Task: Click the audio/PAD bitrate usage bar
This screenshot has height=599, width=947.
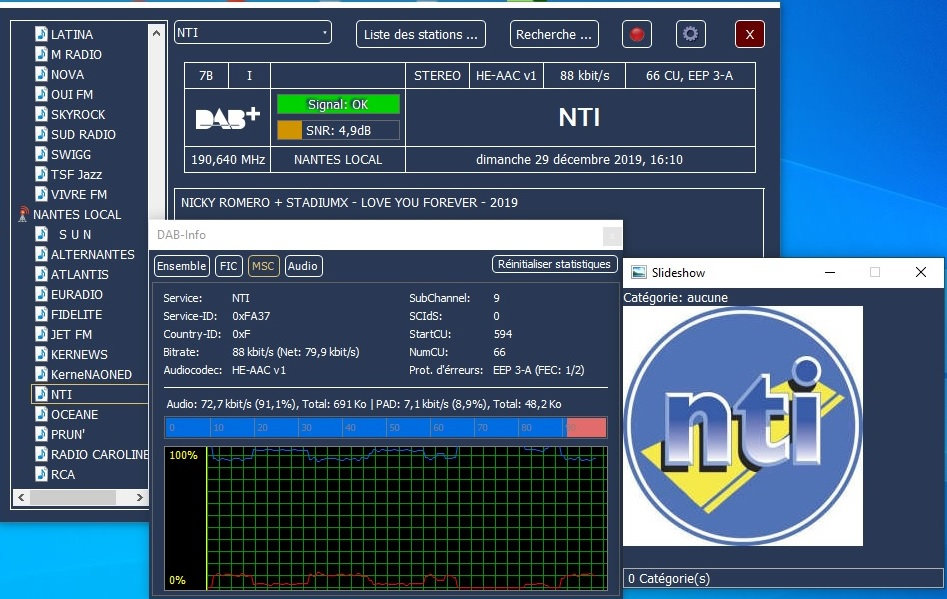Action: pyautogui.click(x=385, y=428)
